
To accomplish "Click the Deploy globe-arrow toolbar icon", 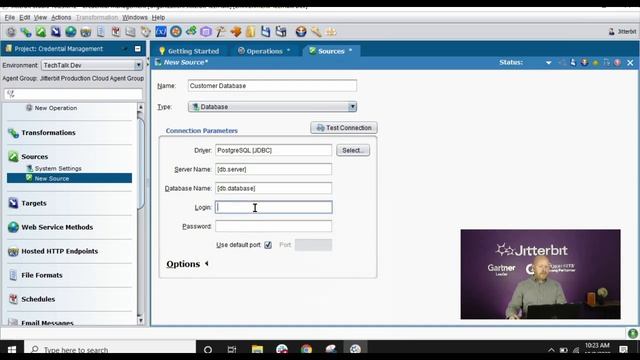I will pyautogui.click(x=301, y=31).
